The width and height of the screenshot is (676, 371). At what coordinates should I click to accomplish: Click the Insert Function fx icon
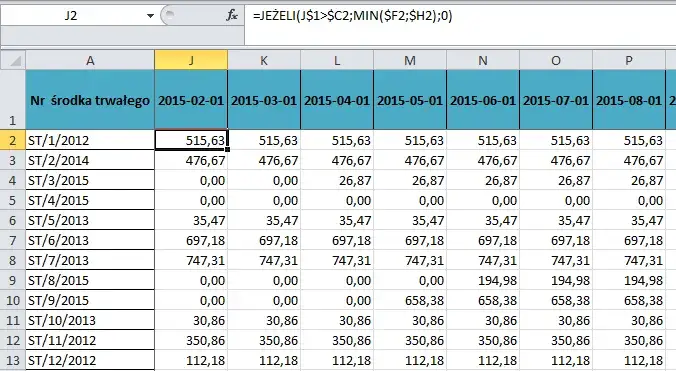(232, 16)
